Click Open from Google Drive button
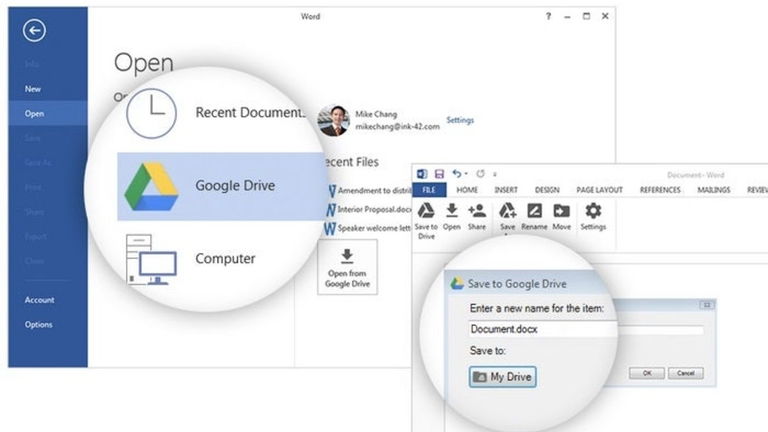 (347, 267)
